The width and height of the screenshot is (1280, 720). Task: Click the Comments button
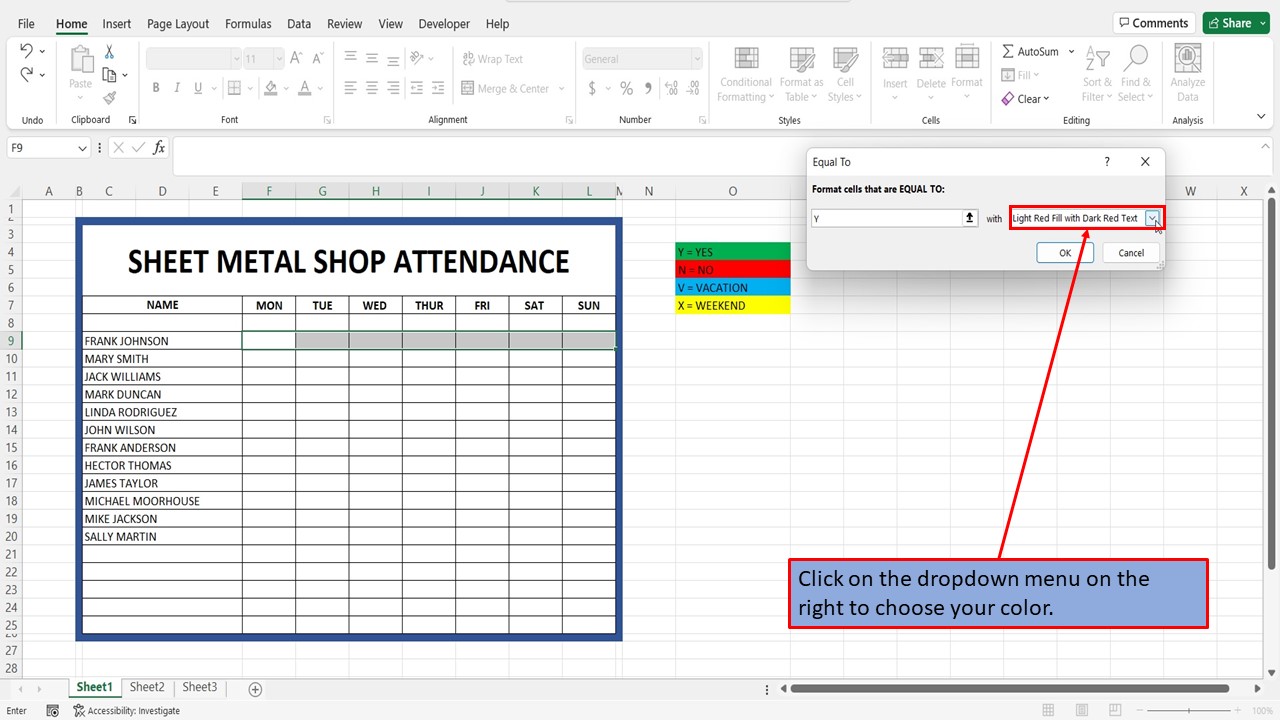(1155, 23)
